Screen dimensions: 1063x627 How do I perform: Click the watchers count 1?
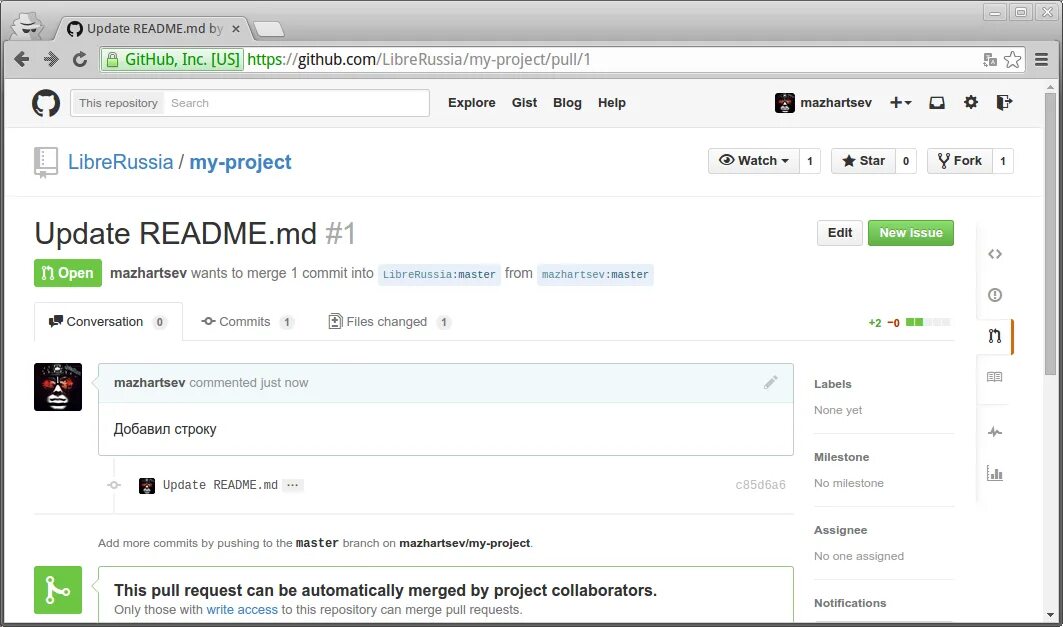click(809, 161)
